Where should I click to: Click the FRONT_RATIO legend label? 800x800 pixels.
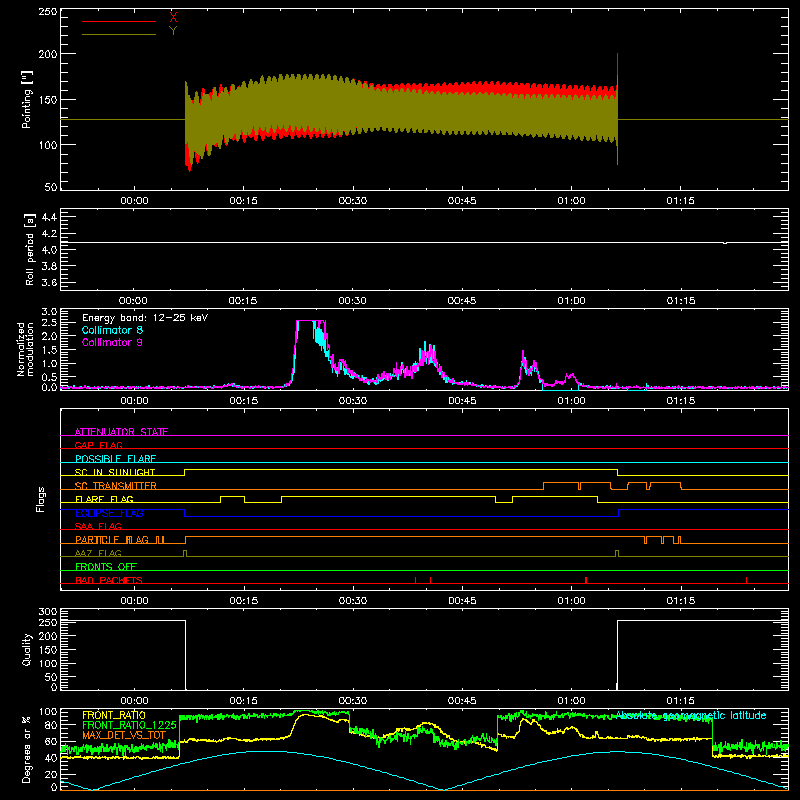tap(114, 715)
